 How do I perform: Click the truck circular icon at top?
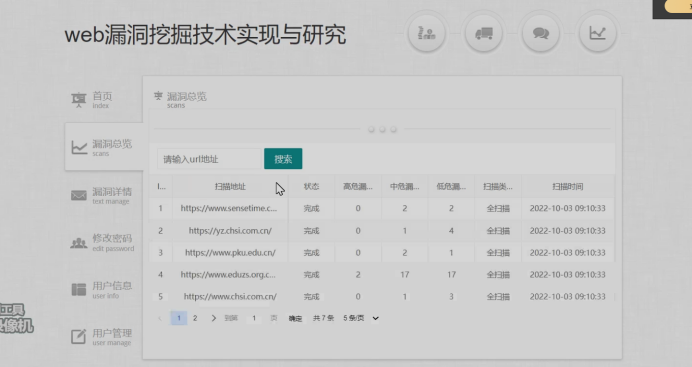[x=484, y=33]
